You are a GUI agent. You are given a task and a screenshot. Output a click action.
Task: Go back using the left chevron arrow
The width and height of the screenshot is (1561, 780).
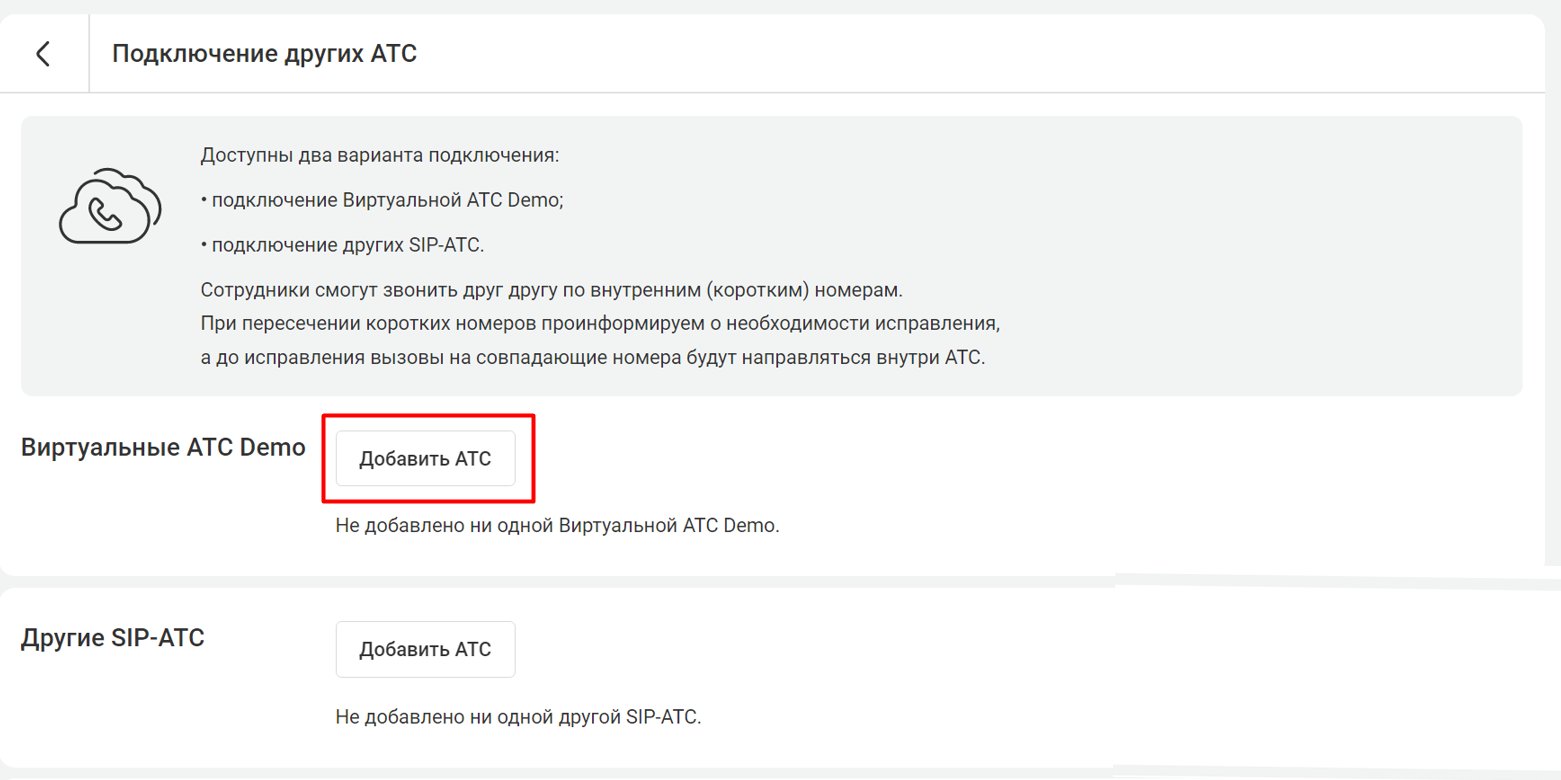click(x=43, y=54)
